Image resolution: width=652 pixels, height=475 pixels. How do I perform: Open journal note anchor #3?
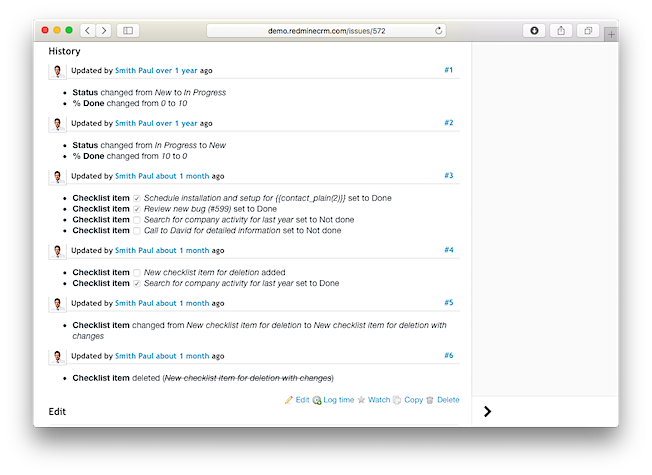(x=448, y=175)
